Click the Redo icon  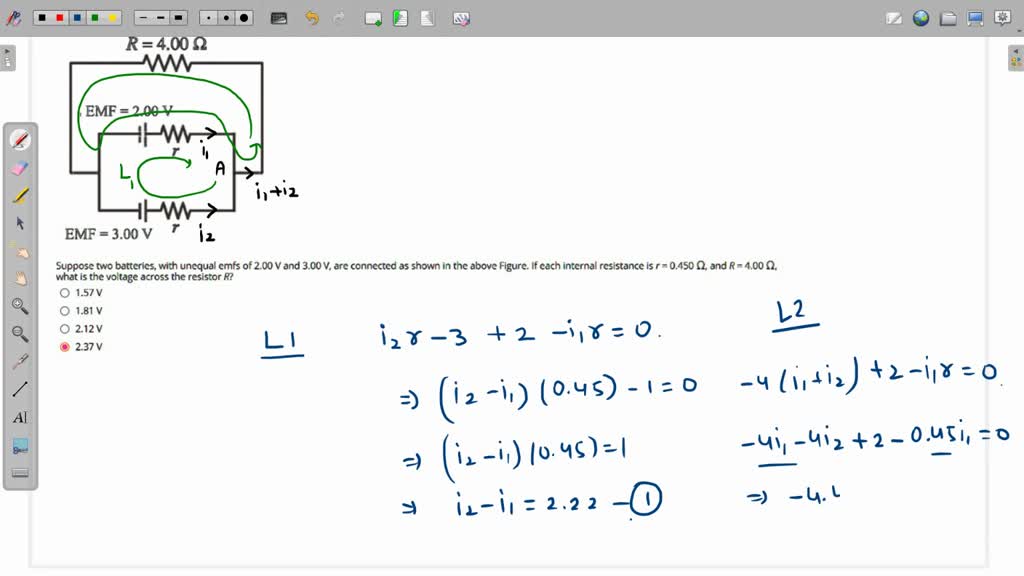[x=338, y=17]
